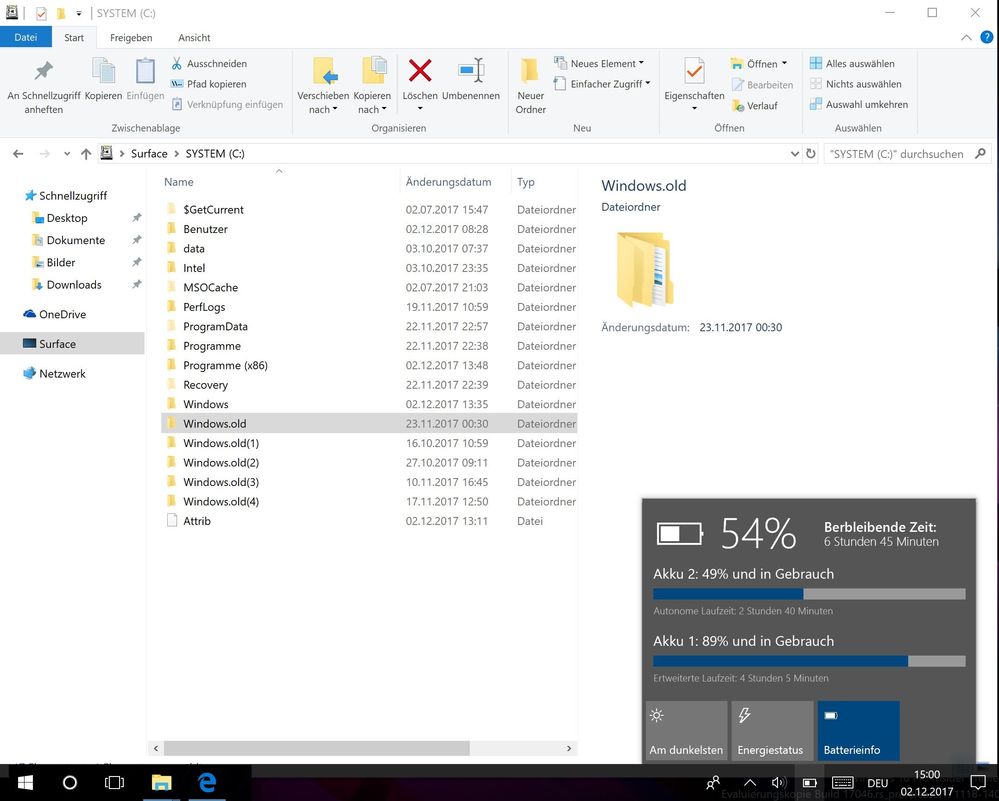Click the Akku 2 battery level bar
This screenshot has height=801, width=999.
click(x=809, y=594)
